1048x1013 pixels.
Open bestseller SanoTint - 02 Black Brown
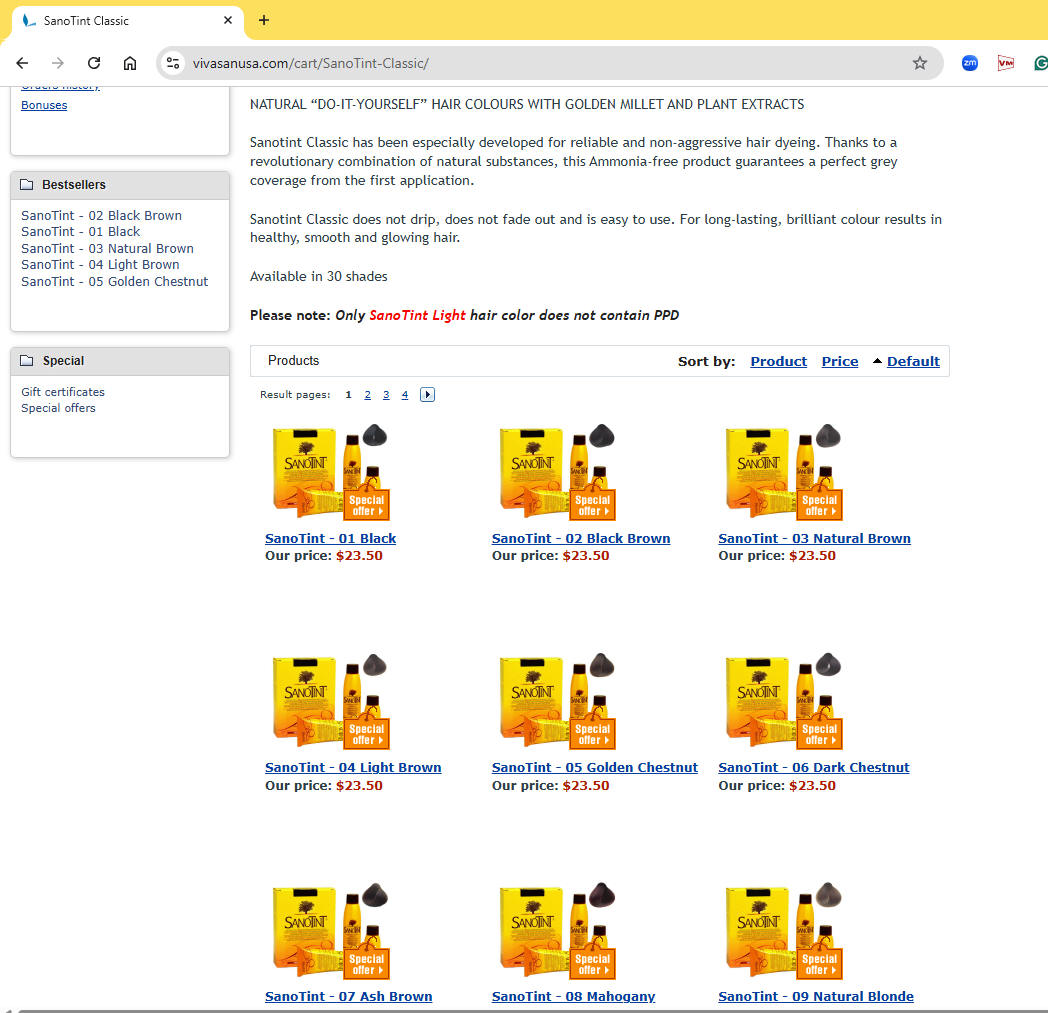[x=102, y=215]
